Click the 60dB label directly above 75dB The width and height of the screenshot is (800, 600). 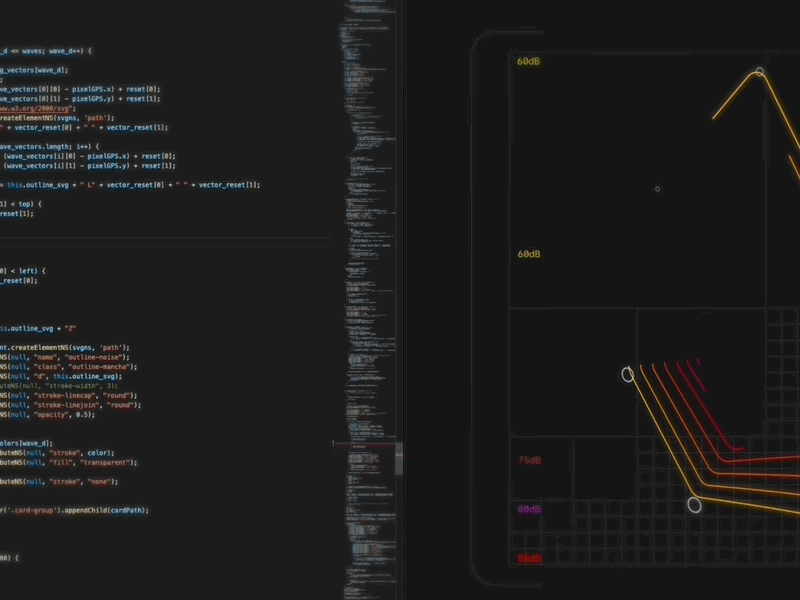(x=529, y=254)
